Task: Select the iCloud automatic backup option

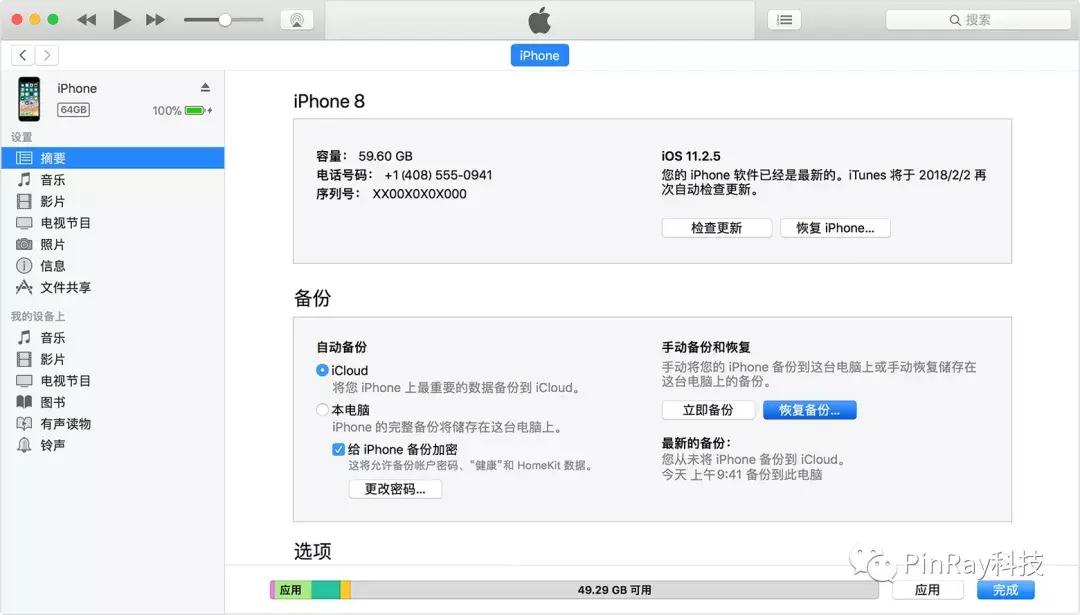Action: pyautogui.click(x=323, y=370)
